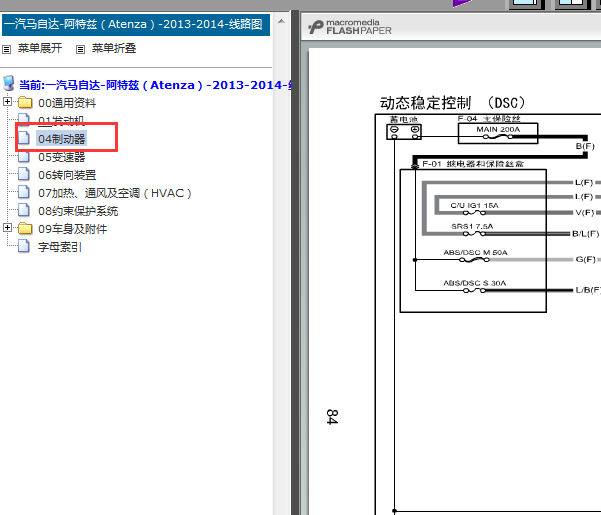
Task: Click the 菜单展开 expand-all link
Action: point(39,48)
